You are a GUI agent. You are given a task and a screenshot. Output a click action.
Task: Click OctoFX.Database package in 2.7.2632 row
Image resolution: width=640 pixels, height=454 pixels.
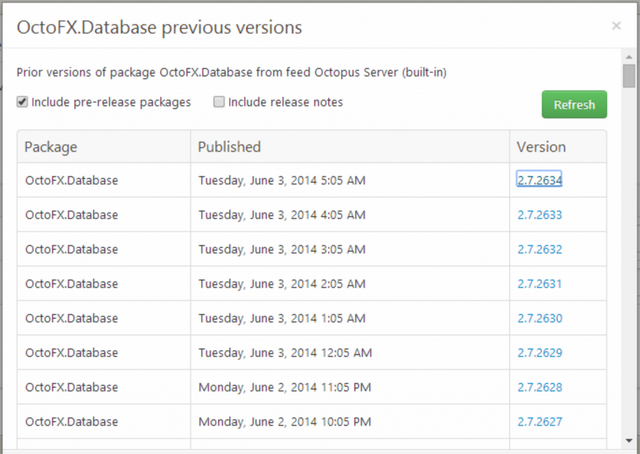point(71,249)
